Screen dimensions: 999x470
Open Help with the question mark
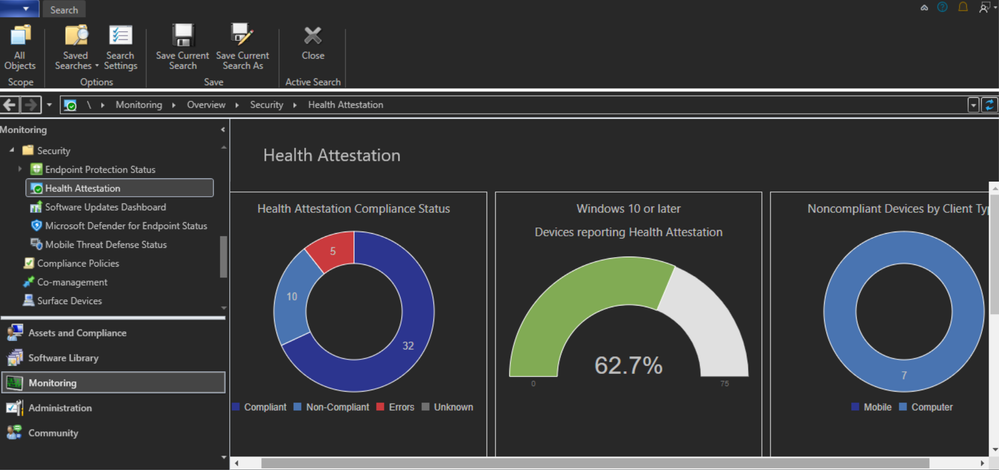click(x=943, y=8)
